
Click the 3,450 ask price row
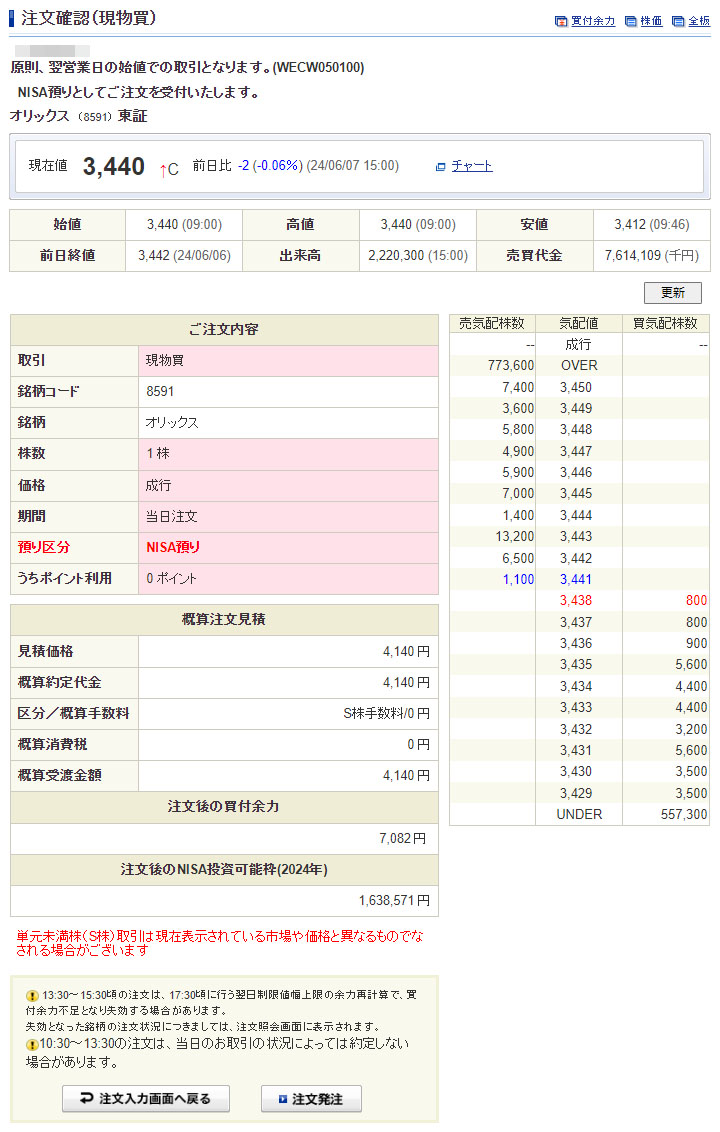(576, 387)
